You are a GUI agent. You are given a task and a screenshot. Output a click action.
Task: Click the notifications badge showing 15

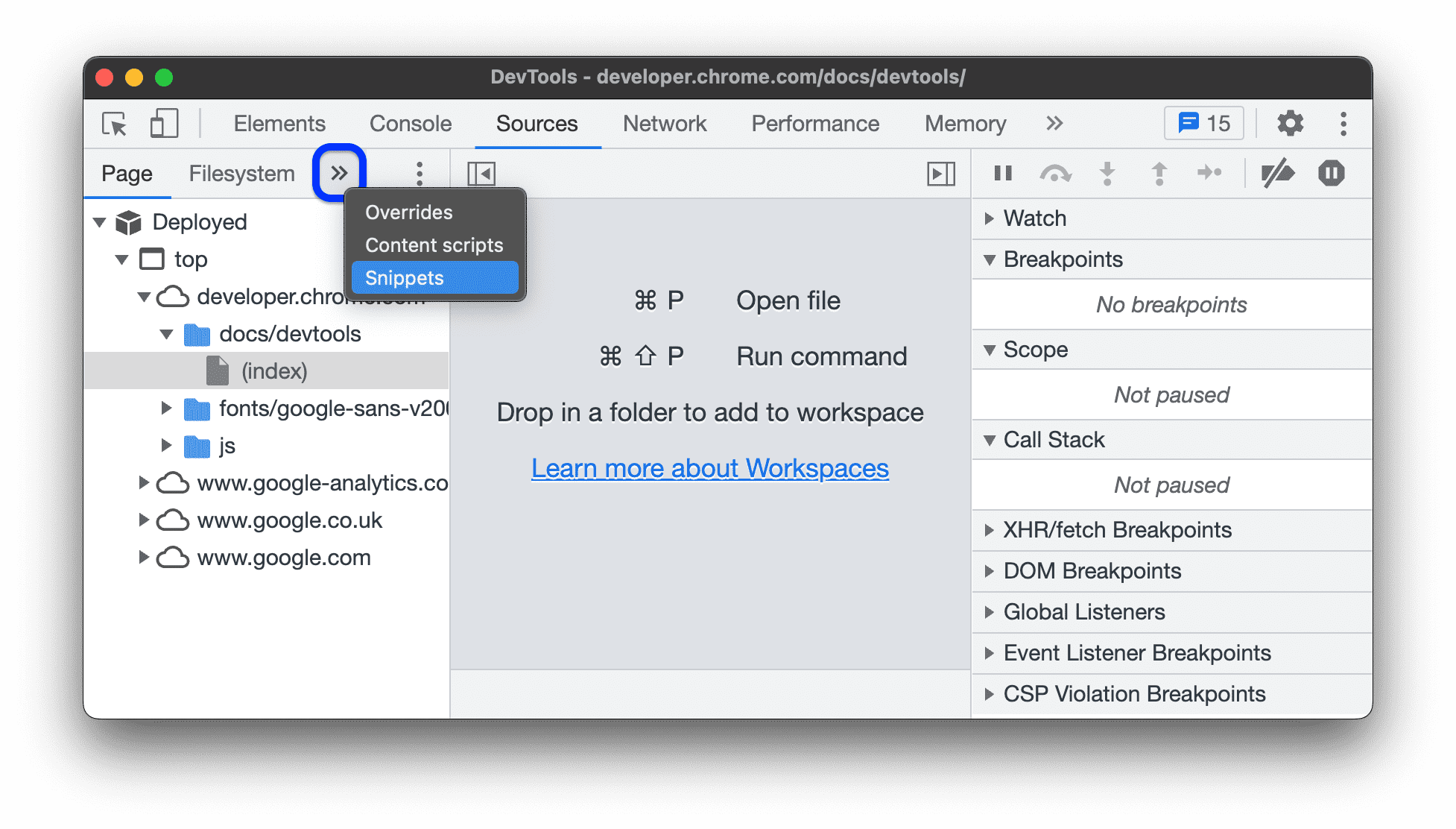pyautogui.click(x=1211, y=122)
